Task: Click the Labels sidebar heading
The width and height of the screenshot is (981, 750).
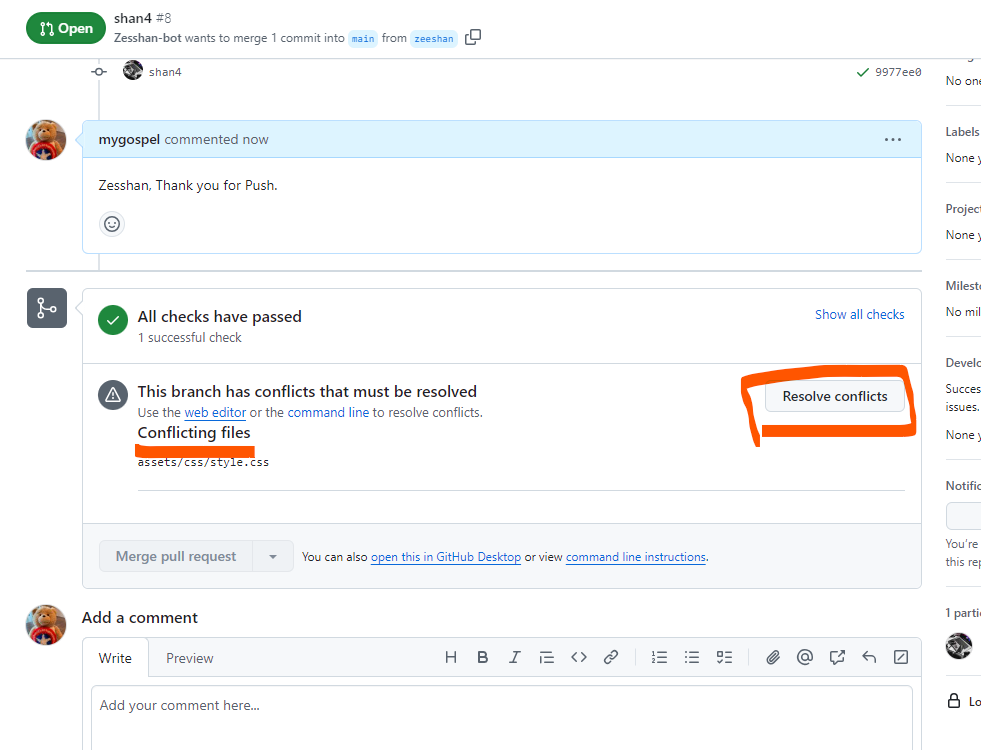Action: (x=962, y=132)
